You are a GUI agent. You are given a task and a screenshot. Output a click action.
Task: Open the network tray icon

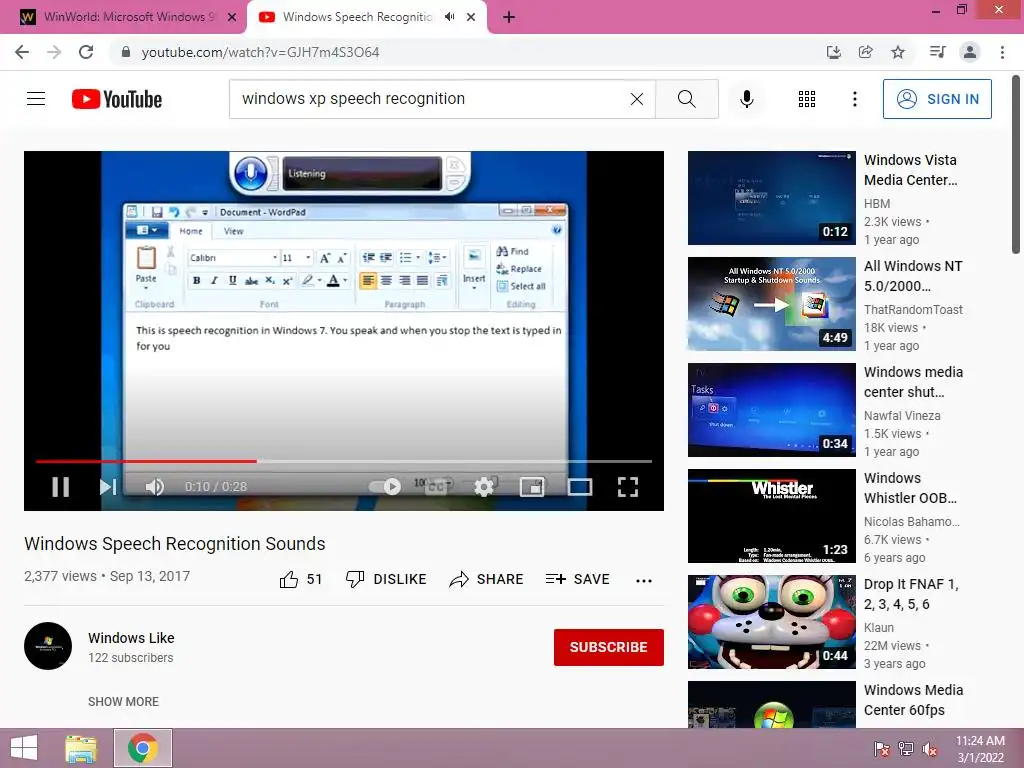click(906, 748)
